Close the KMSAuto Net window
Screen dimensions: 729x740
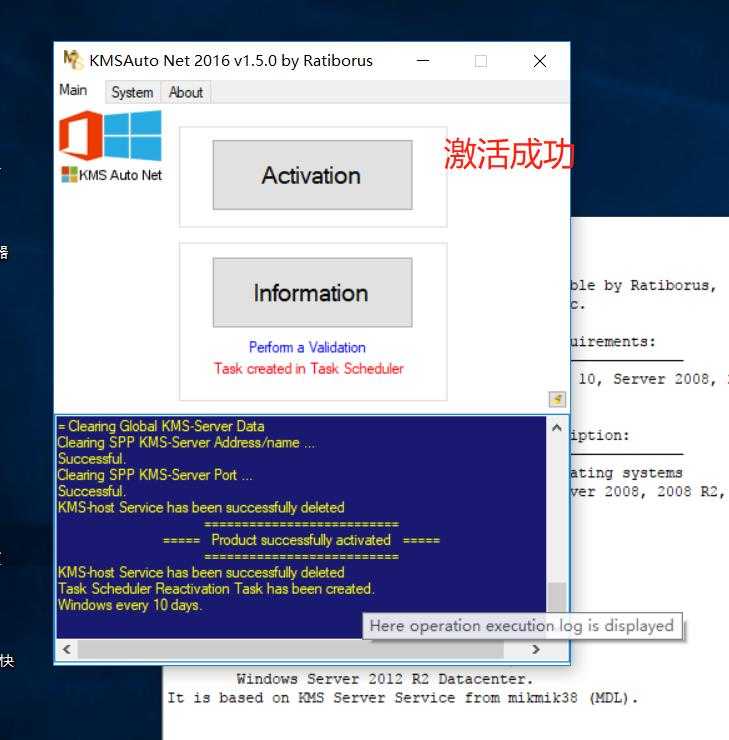point(540,61)
